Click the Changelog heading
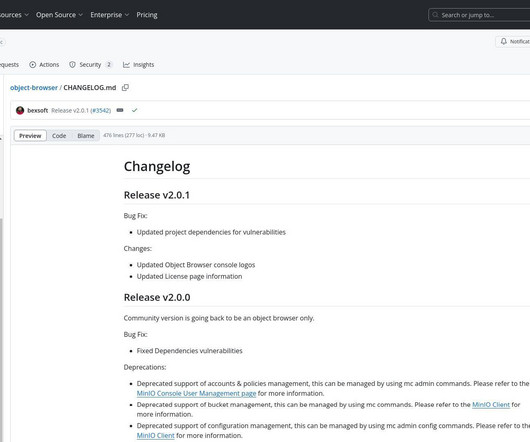The image size is (530, 442). (x=157, y=166)
